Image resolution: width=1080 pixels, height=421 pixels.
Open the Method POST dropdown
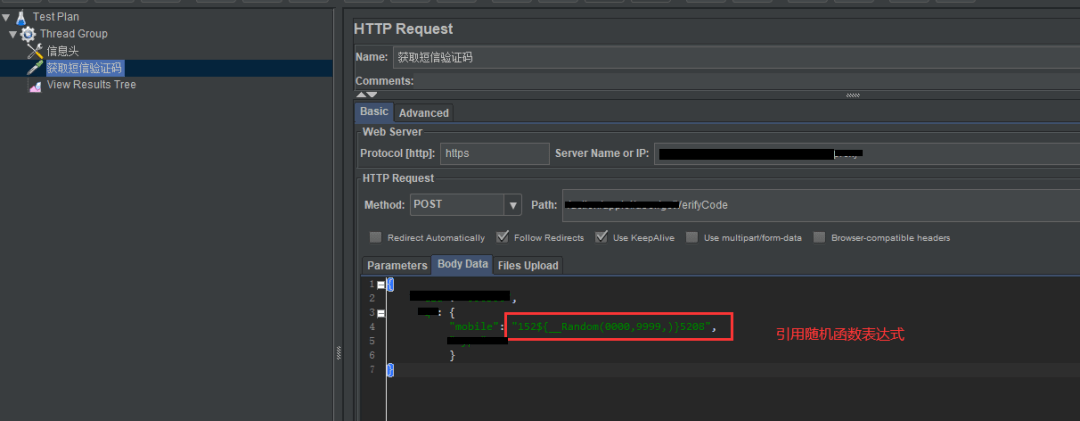513,205
